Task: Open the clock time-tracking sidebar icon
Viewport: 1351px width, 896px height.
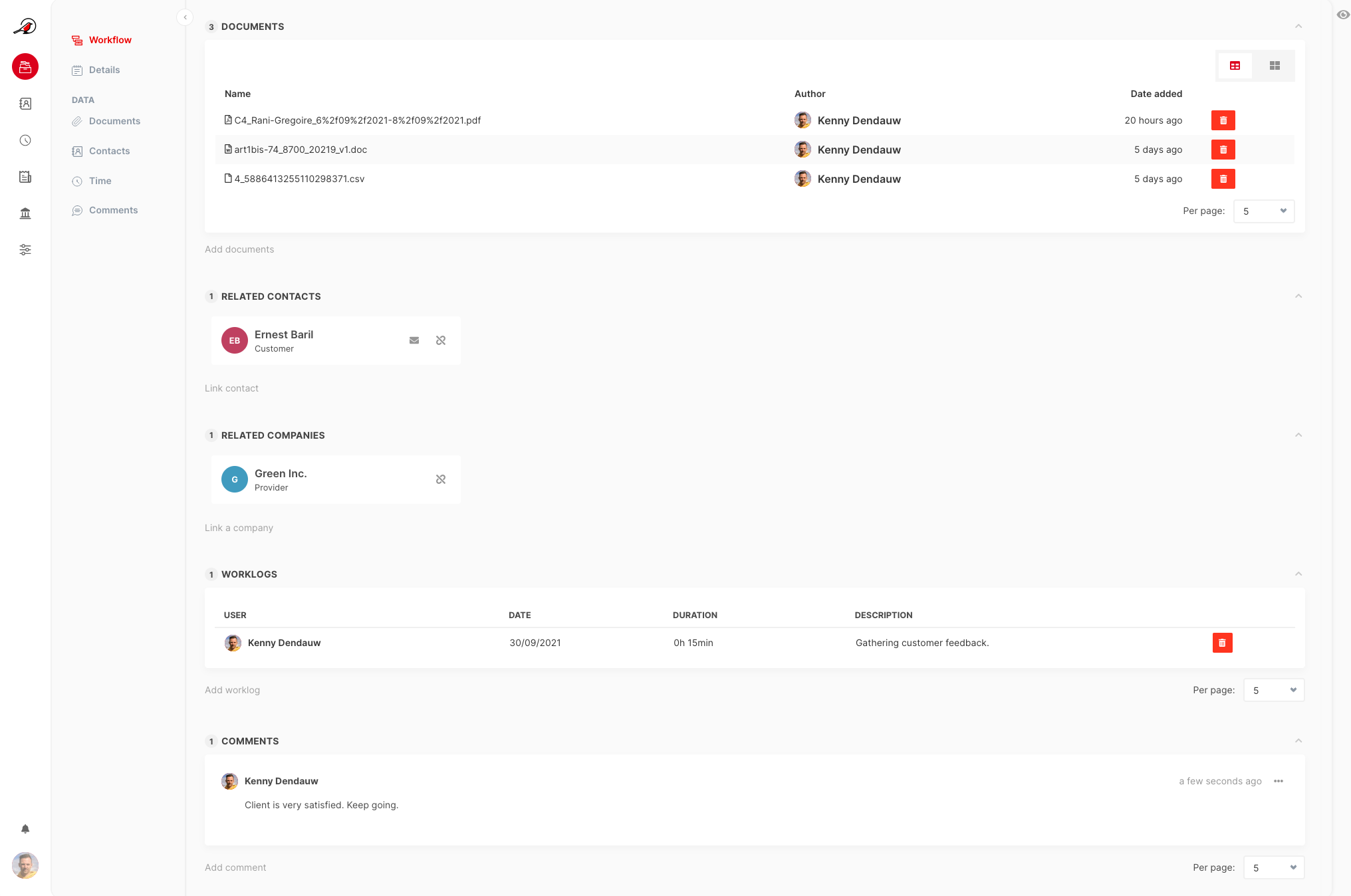Action: (x=25, y=140)
